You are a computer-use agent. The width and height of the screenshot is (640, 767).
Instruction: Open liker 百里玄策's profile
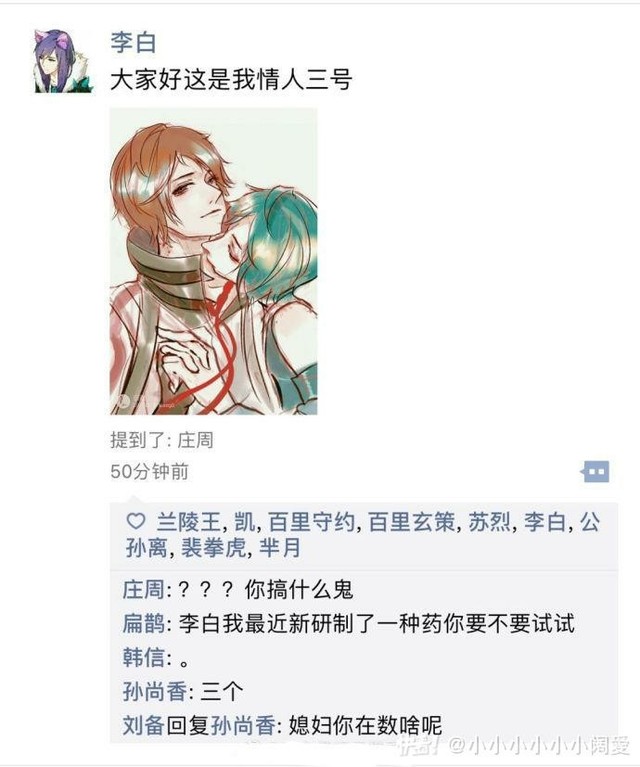tap(411, 522)
